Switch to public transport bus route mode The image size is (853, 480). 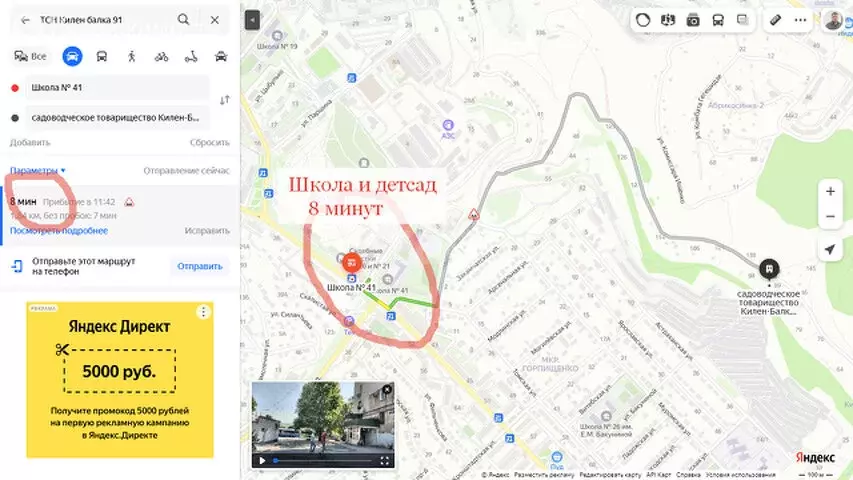point(102,56)
